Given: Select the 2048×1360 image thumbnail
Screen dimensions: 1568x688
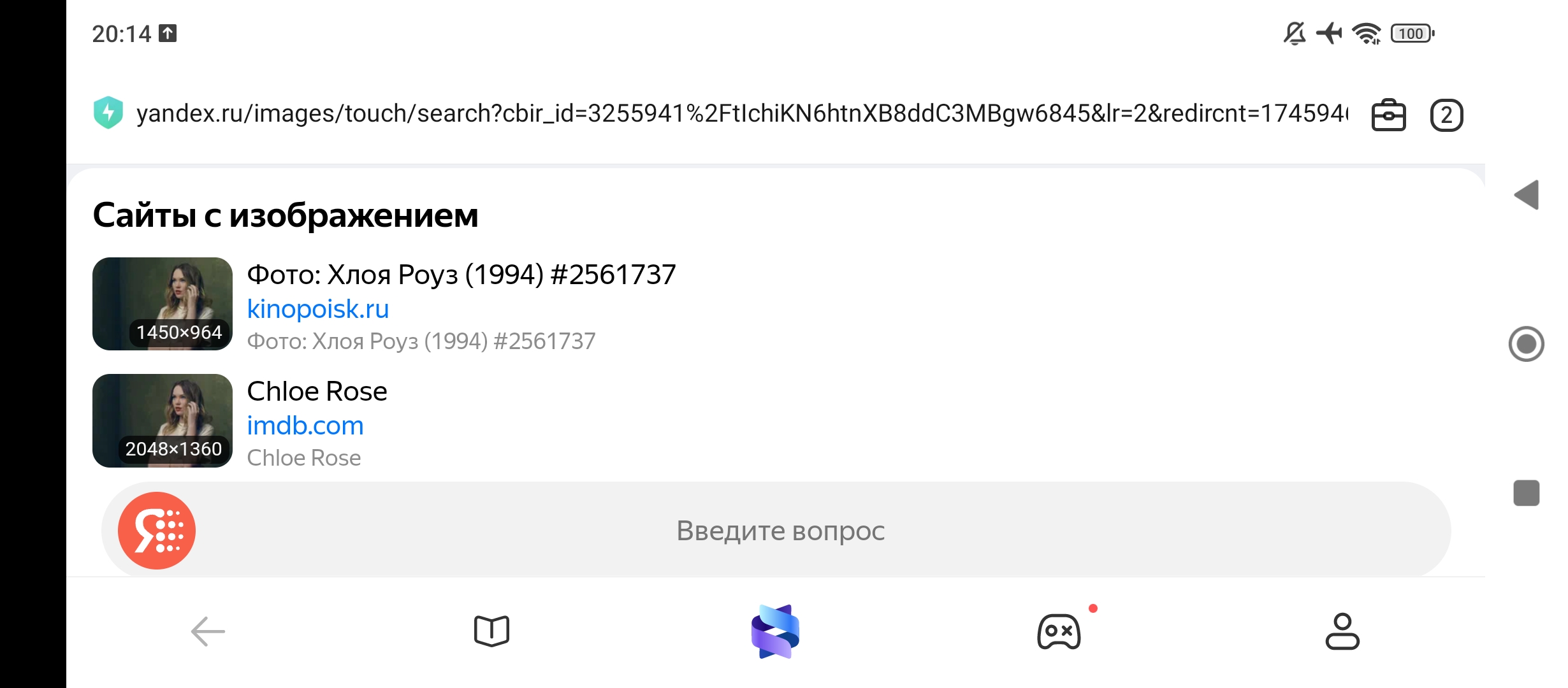Looking at the screenshot, I should tap(163, 420).
